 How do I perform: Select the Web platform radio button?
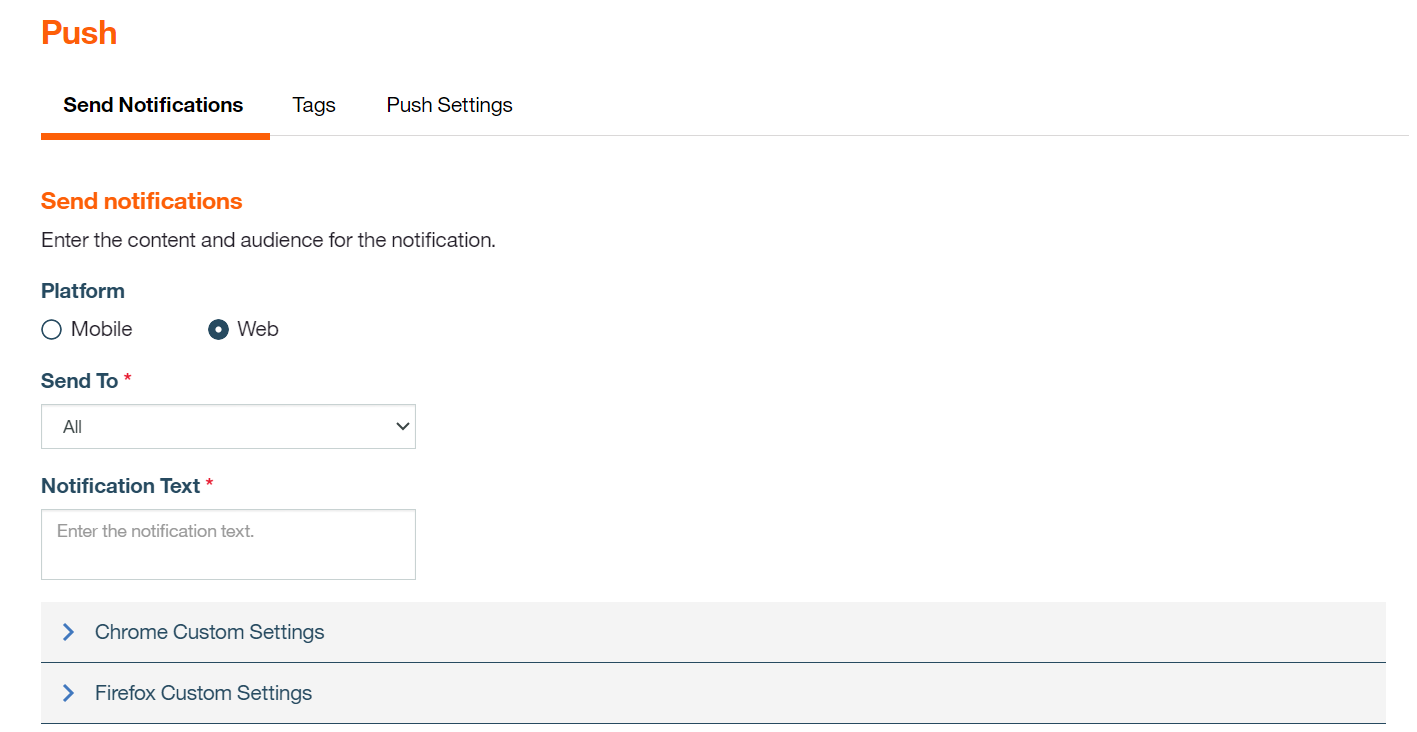pyautogui.click(x=218, y=330)
